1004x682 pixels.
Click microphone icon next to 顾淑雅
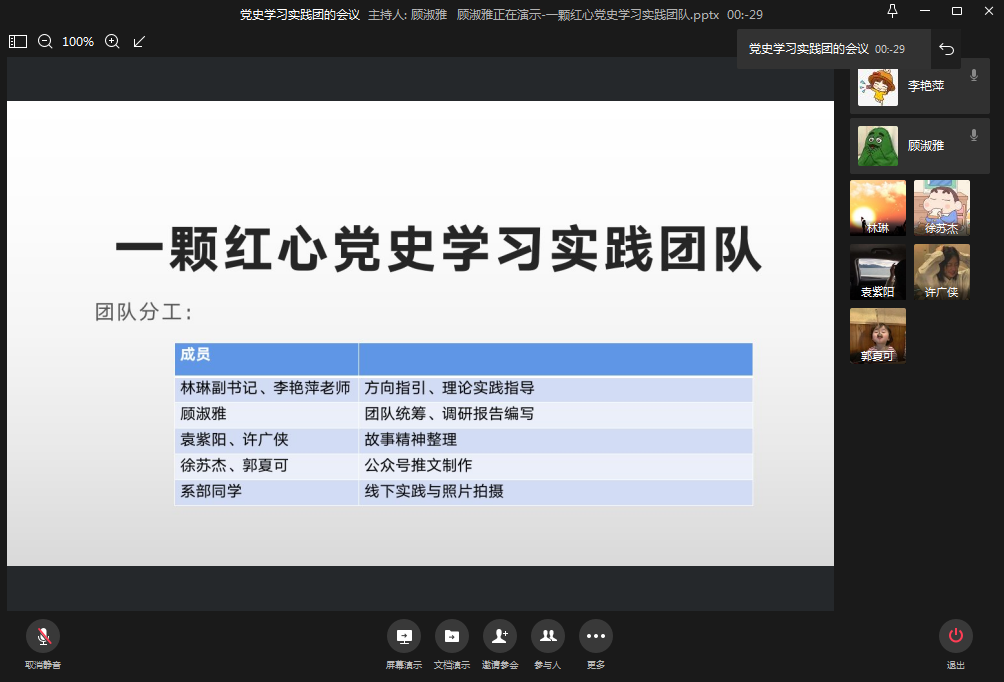pyautogui.click(x=974, y=135)
